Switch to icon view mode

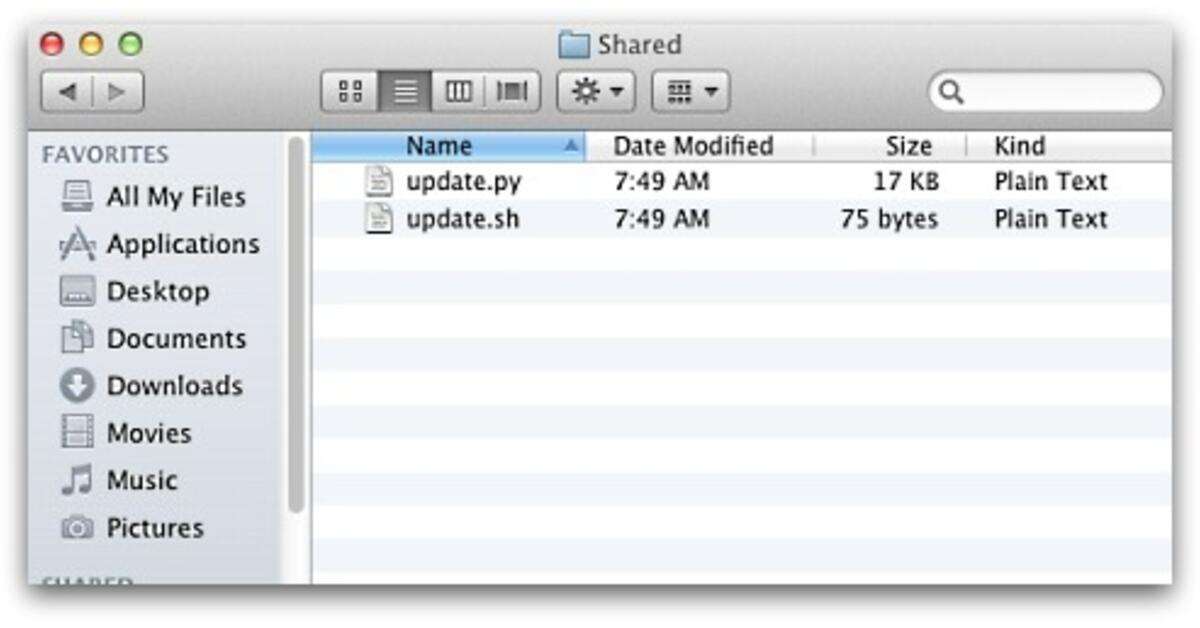[x=349, y=90]
